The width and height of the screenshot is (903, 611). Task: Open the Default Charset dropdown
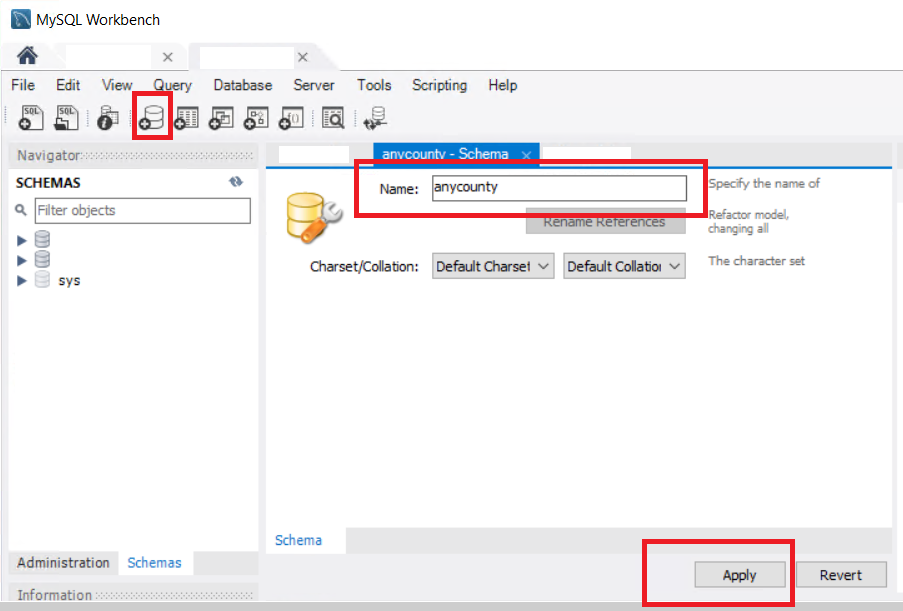[x=493, y=266]
